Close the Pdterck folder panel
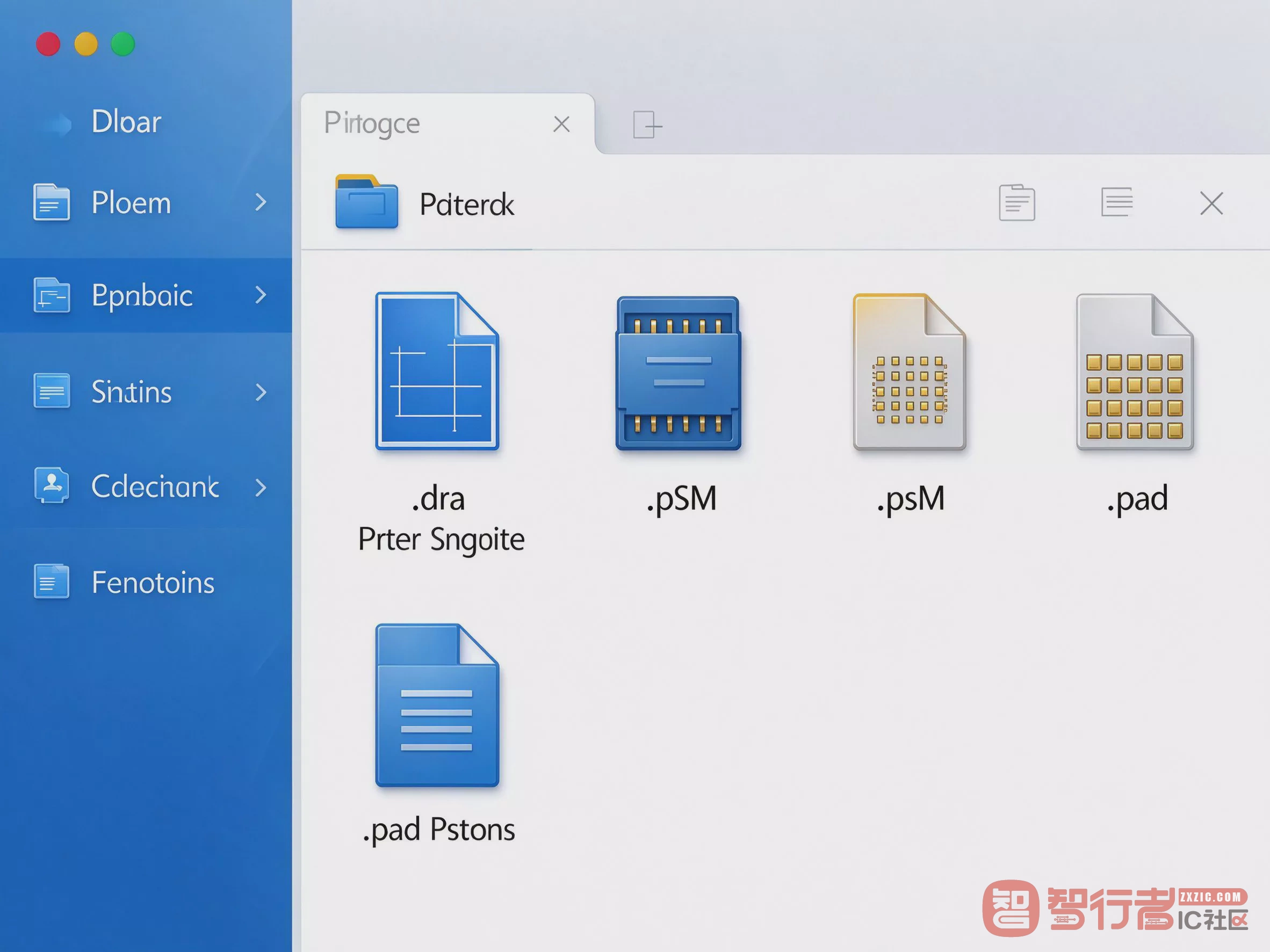 point(1211,203)
